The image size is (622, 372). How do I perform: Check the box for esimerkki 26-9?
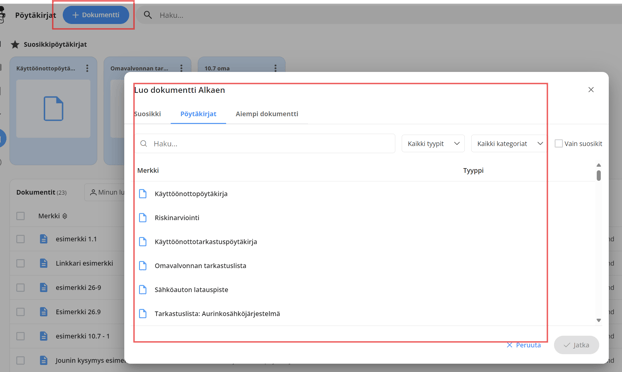coord(20,288)
